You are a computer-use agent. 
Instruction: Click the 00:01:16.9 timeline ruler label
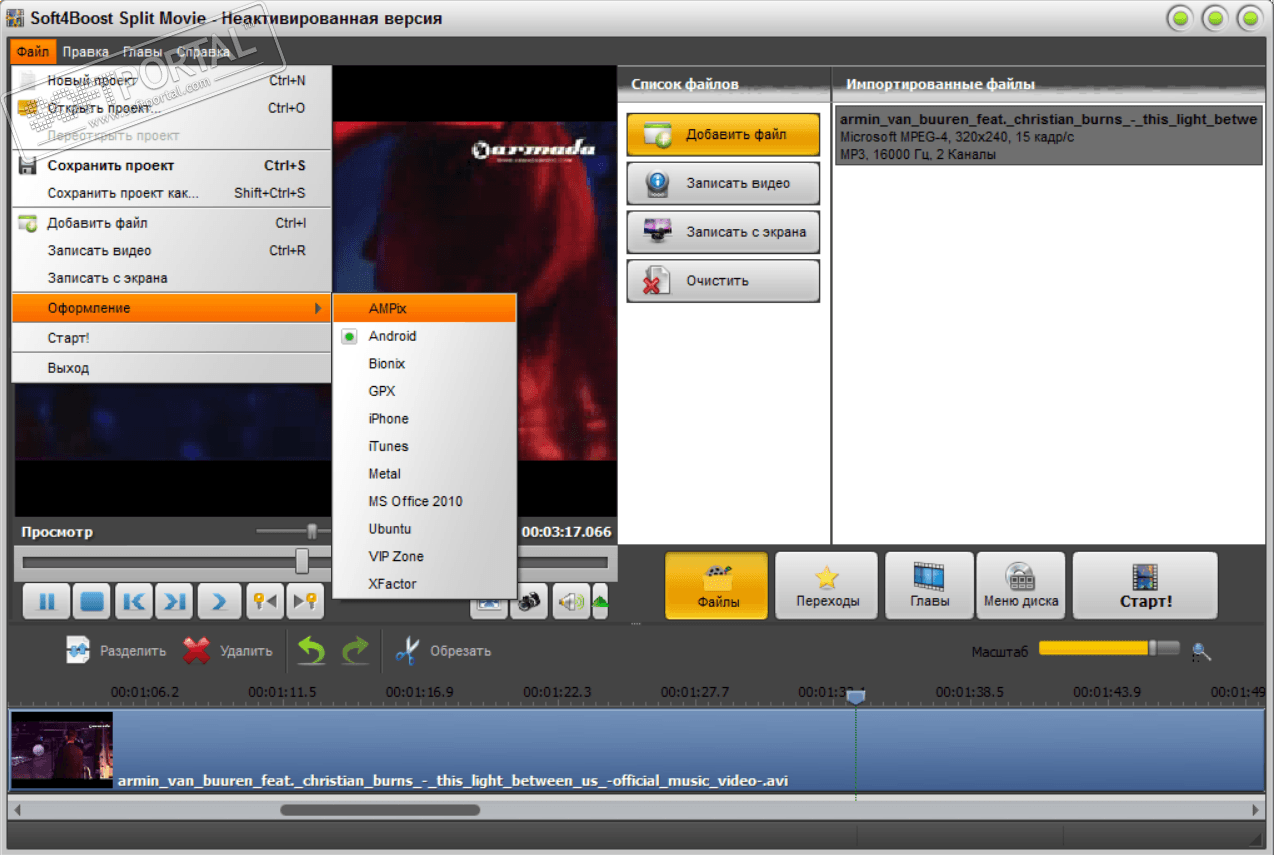419,692
